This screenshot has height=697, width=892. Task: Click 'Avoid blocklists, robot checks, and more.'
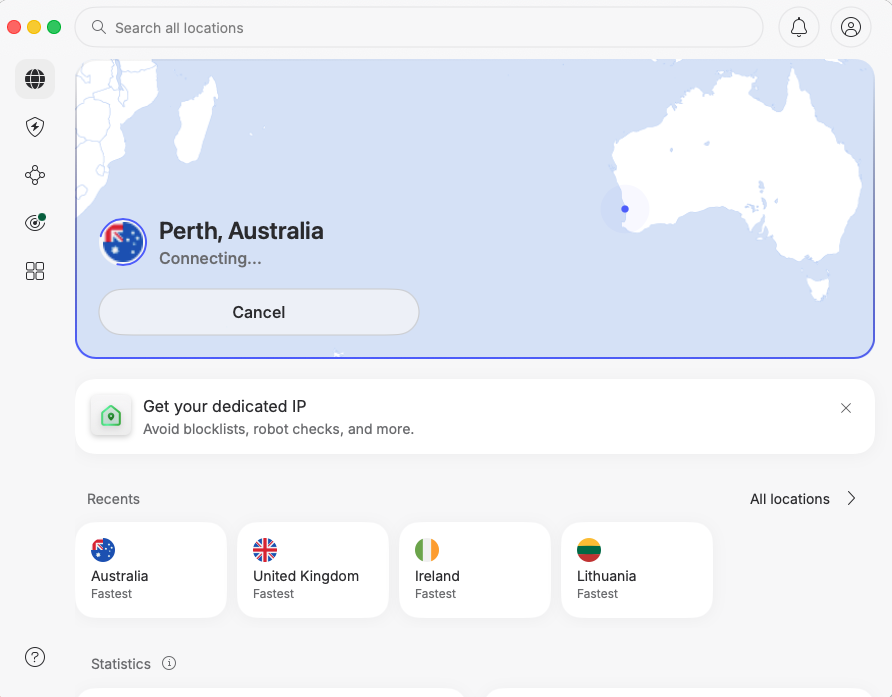click(x=278, y=429)
